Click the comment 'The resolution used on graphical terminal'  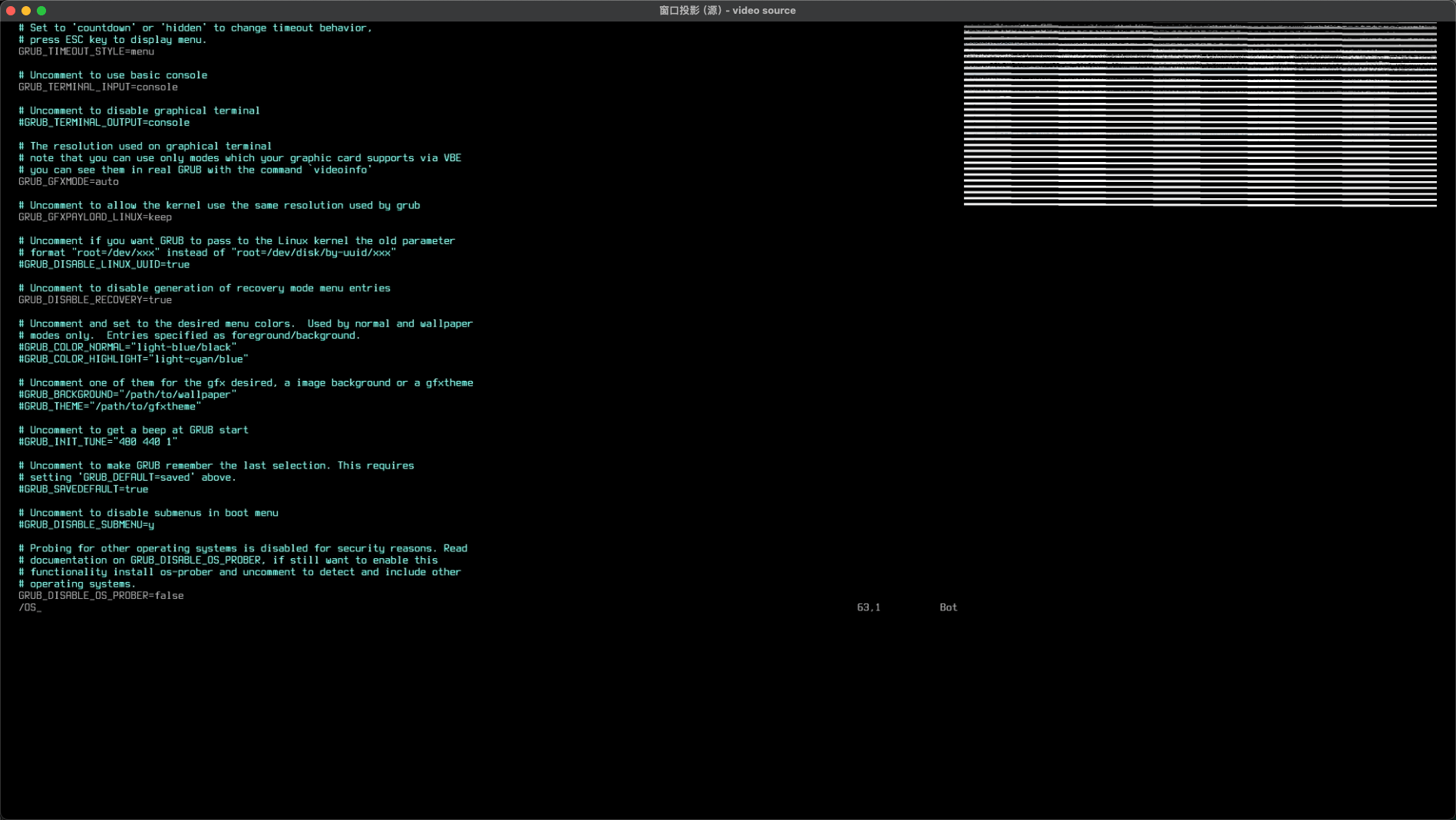[145, 146]
